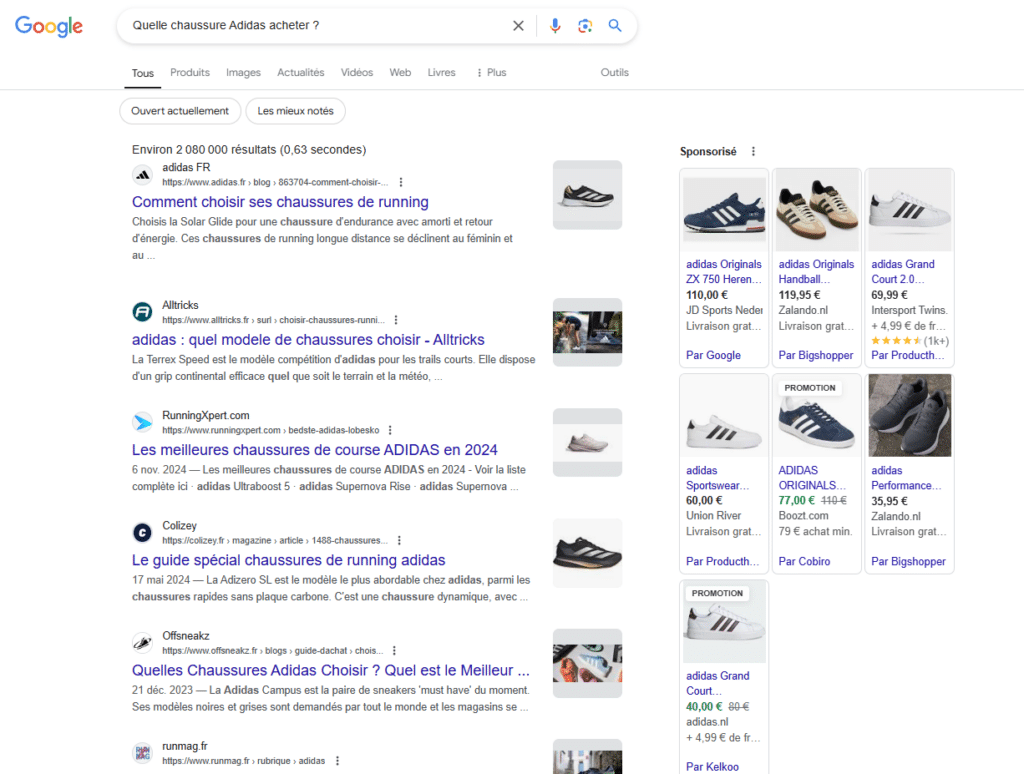The height and width of the screenshot is (774, 1024).
Task: Click the Colizey site favicon
Action: click(142, 533)
